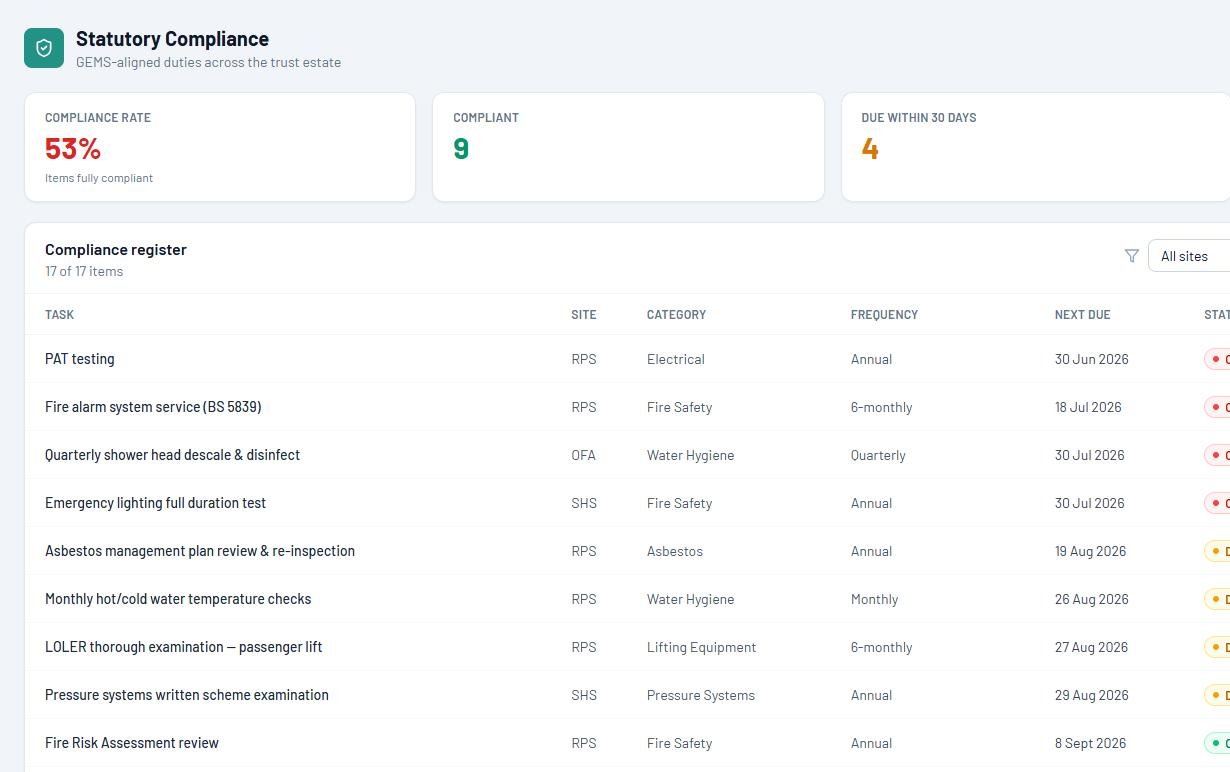This screenshot has height=772, width=1230.
Task: Select 'Quarterly shower head descale & disinfect'
Action: (172, 455)
